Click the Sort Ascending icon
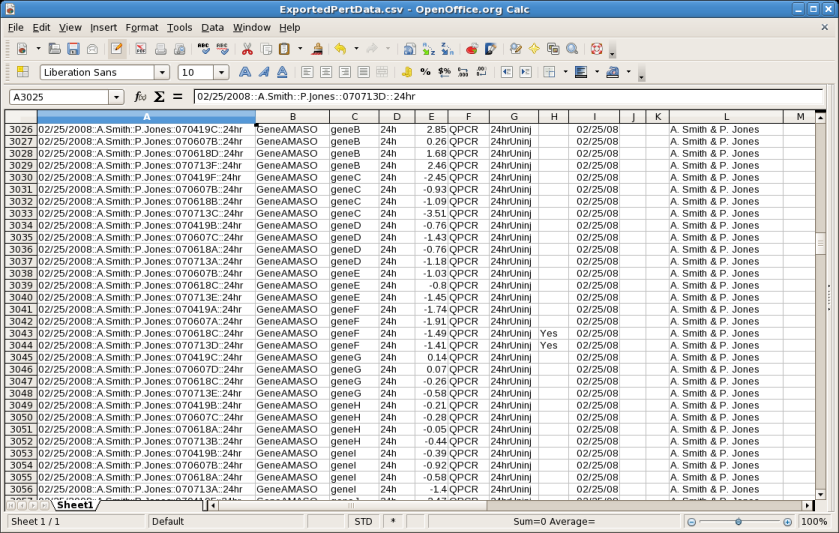Image resolution: width=839 pixels, height=533 pixels. pos(428,49)
